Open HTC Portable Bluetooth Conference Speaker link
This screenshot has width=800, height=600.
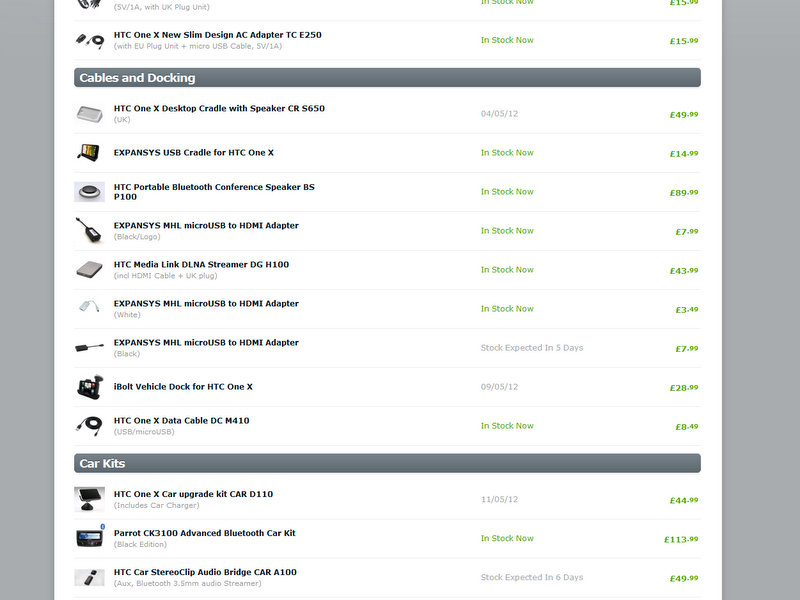pyautogui.click(x=214, y=192)
